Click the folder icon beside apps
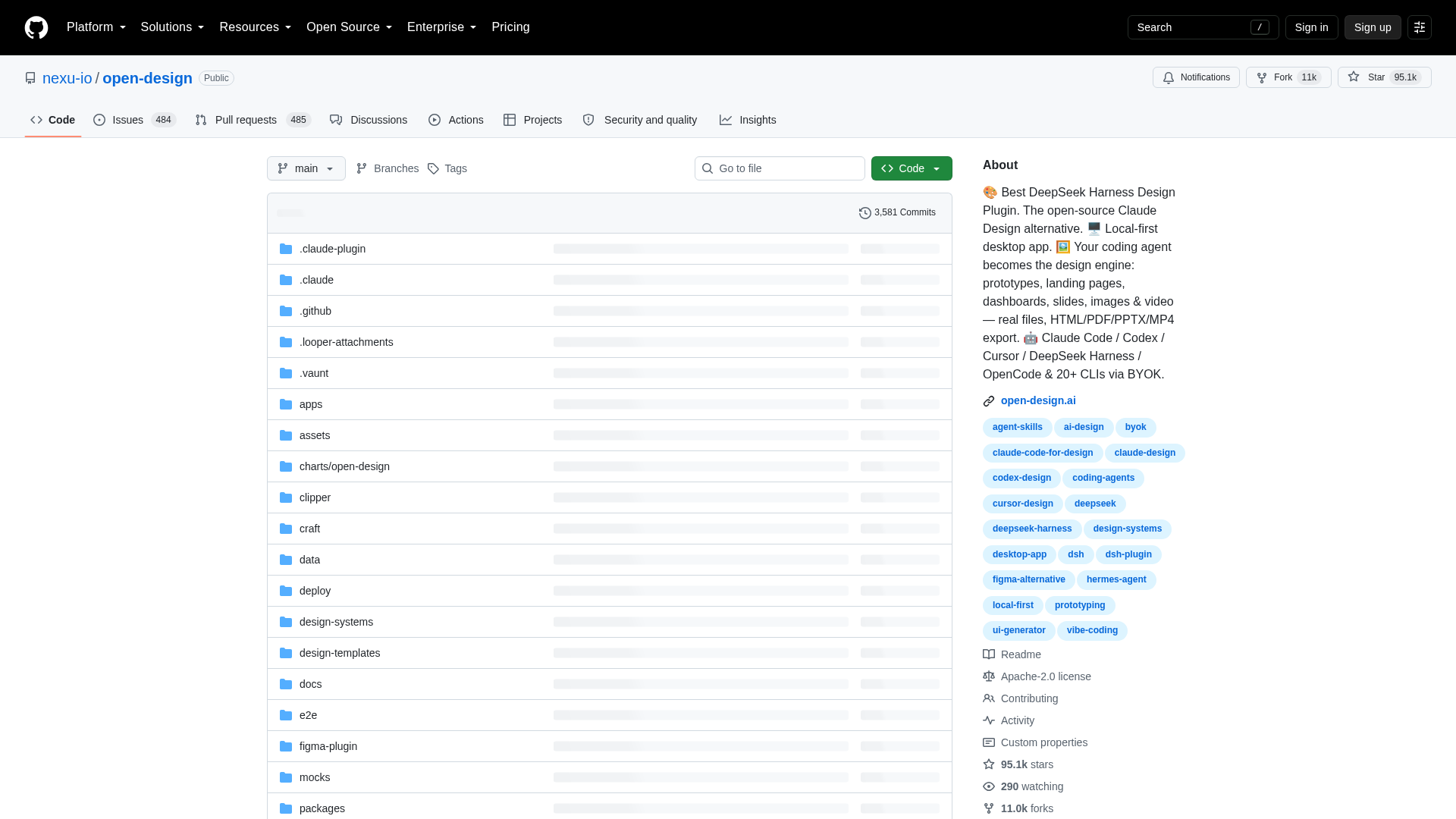 pos(286,404)
